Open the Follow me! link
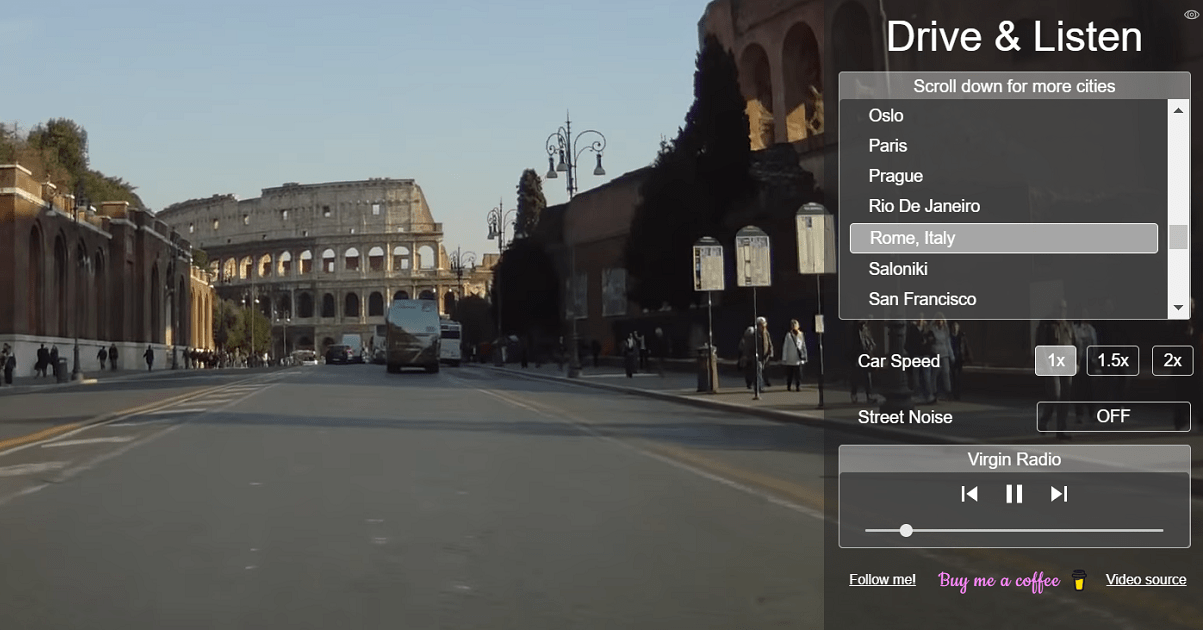 pyautogui.click(x=882, y=579)
